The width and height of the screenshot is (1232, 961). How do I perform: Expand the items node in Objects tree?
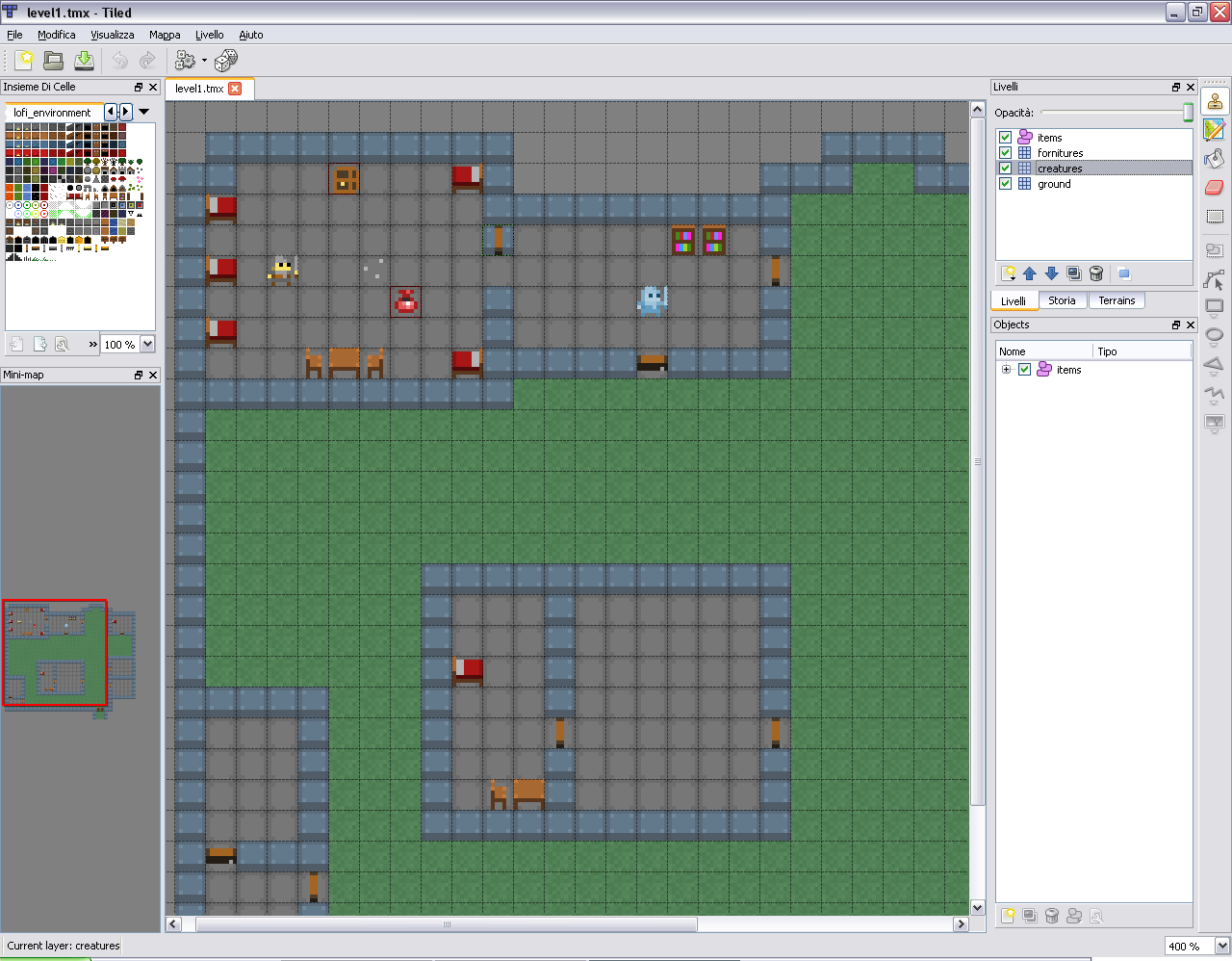click(x=1006, y=370)
